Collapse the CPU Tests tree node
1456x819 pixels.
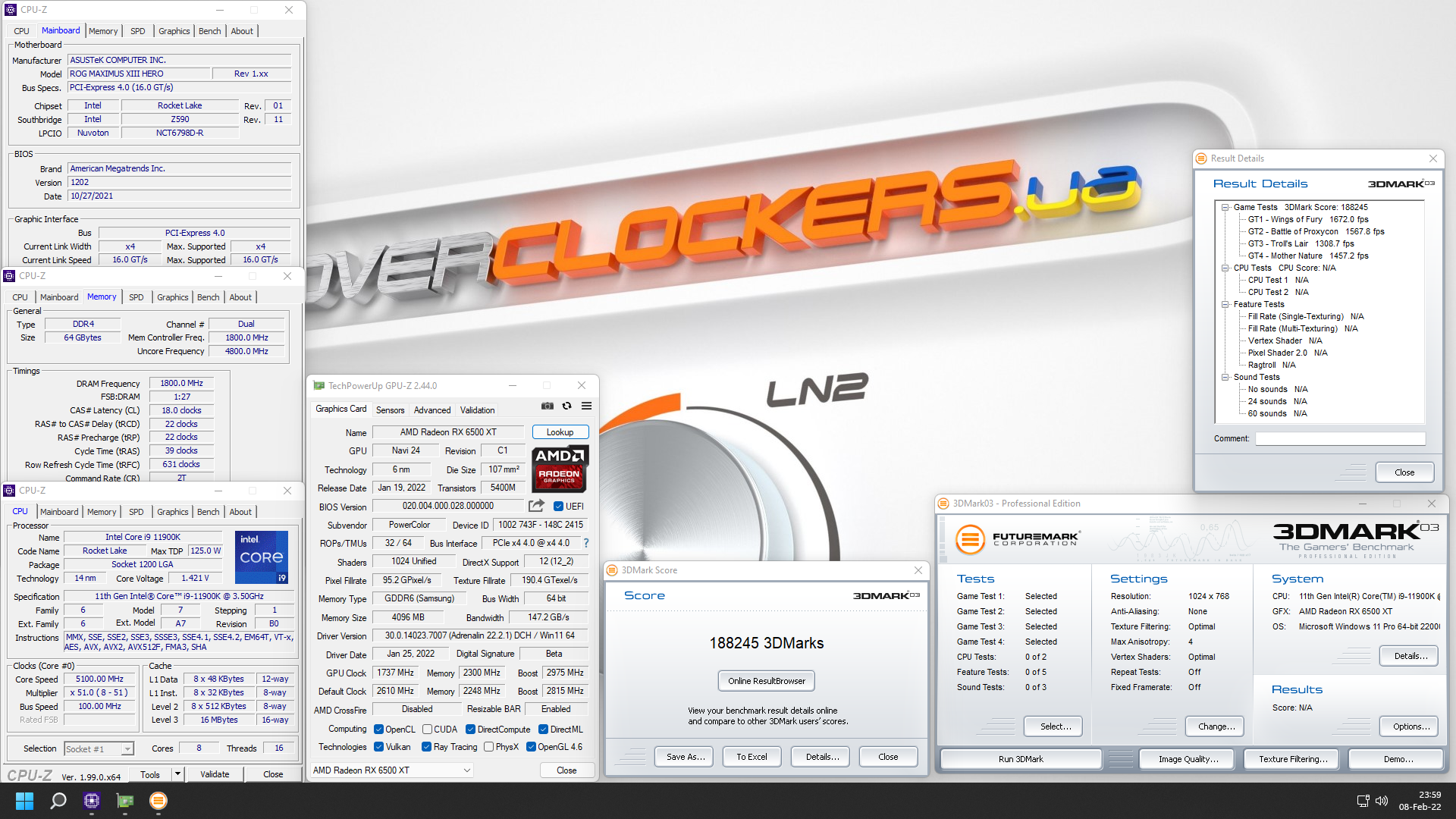(x=1225, y=268)
